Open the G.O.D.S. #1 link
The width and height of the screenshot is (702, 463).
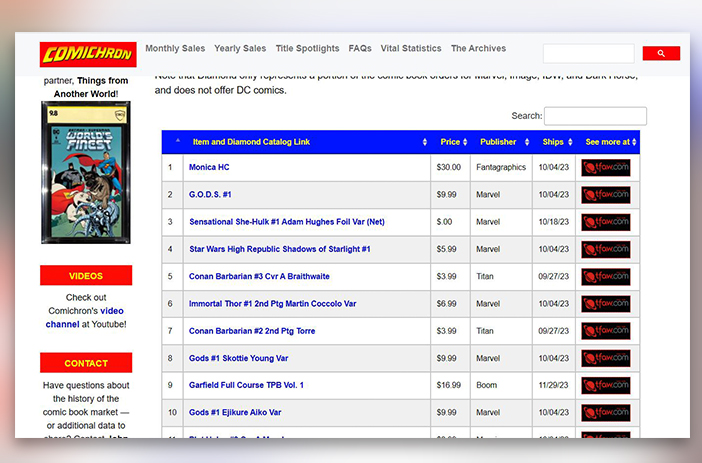[x=210, y=195]
